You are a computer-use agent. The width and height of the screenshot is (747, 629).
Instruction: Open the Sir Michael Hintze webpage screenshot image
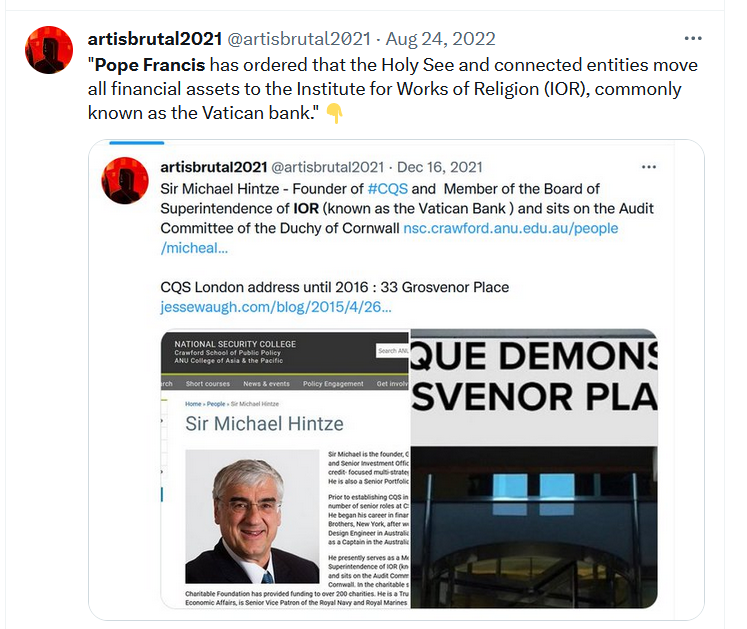point(285,469)
